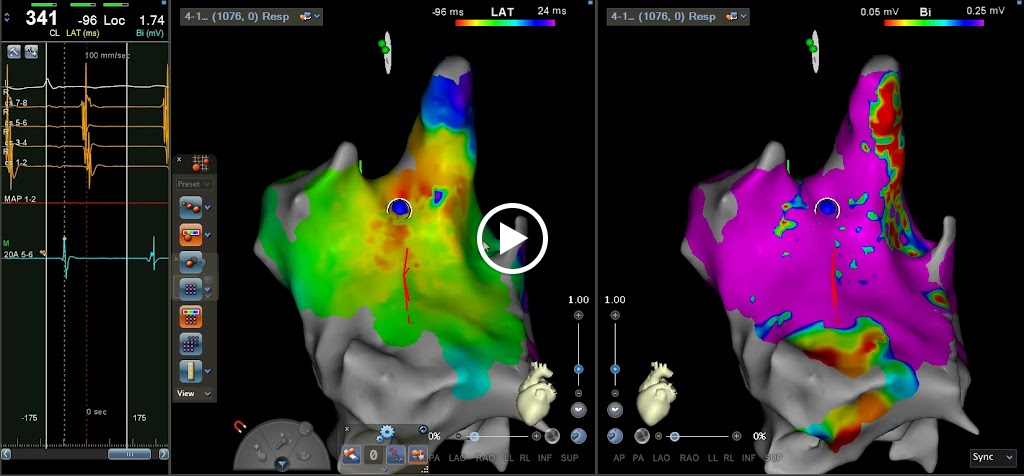Select the AP view on the right map
The image size is (1024, 476).
click(x=618, y=458)
